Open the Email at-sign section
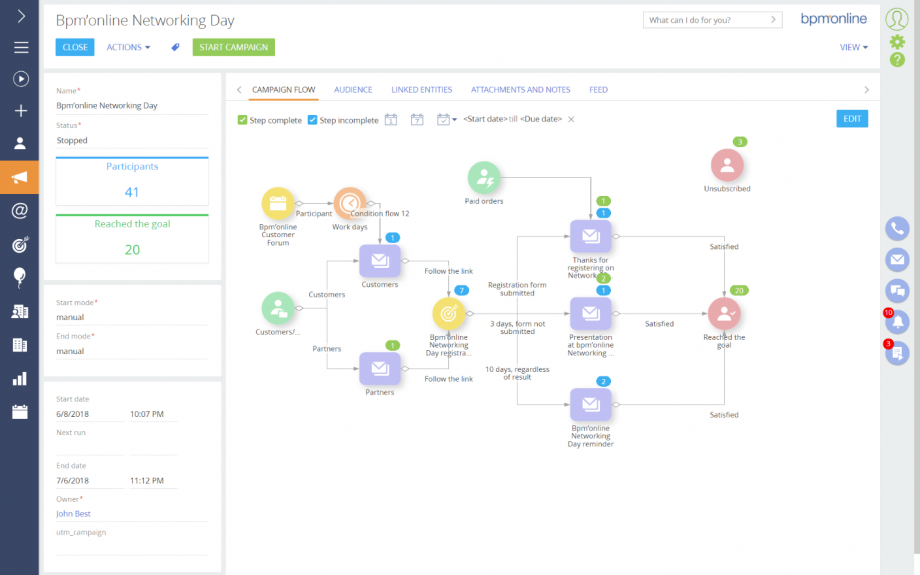This screenshot has height=575, width=920. (20, 210)
